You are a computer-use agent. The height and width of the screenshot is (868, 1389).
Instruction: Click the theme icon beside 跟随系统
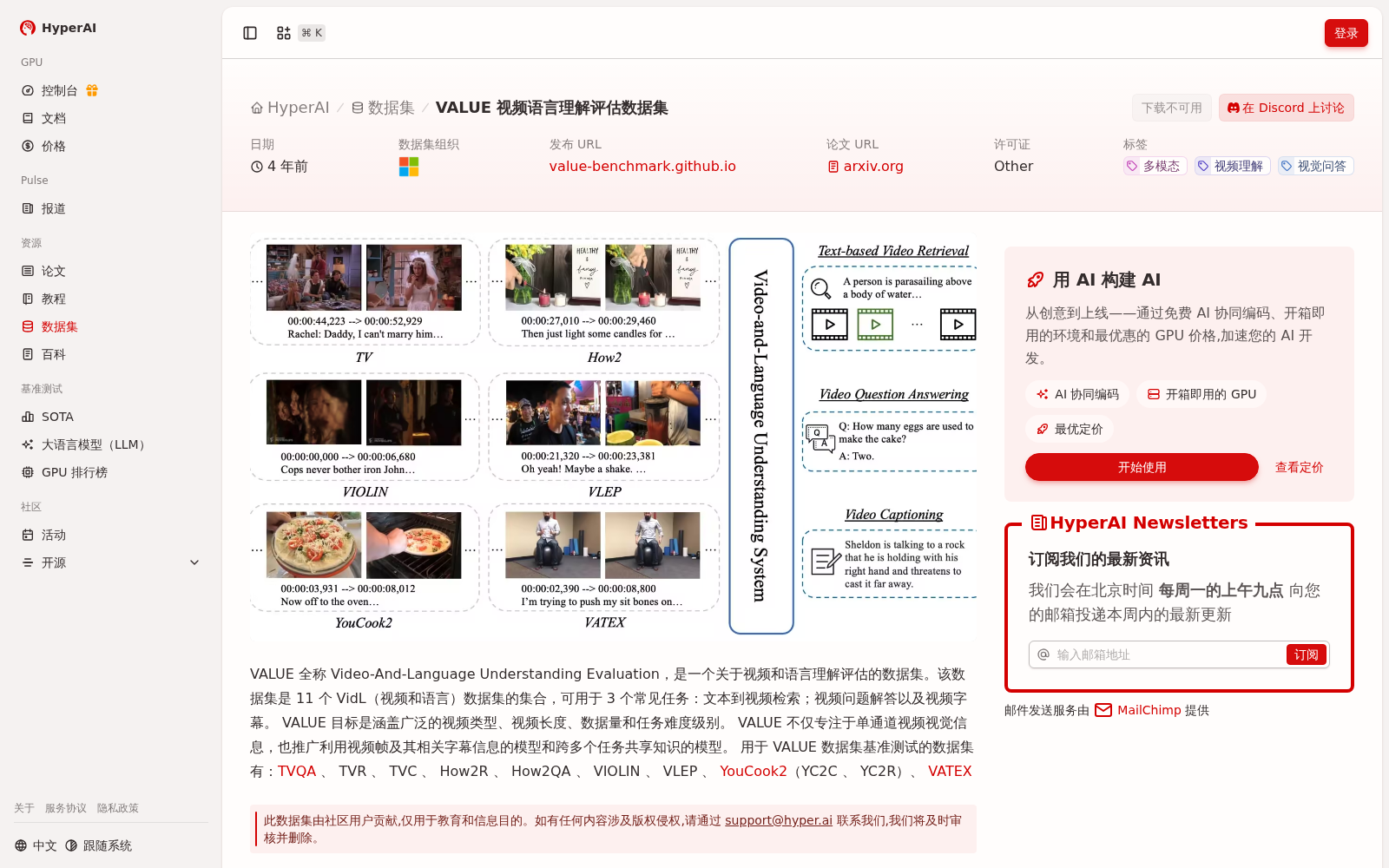click(71, 845)
